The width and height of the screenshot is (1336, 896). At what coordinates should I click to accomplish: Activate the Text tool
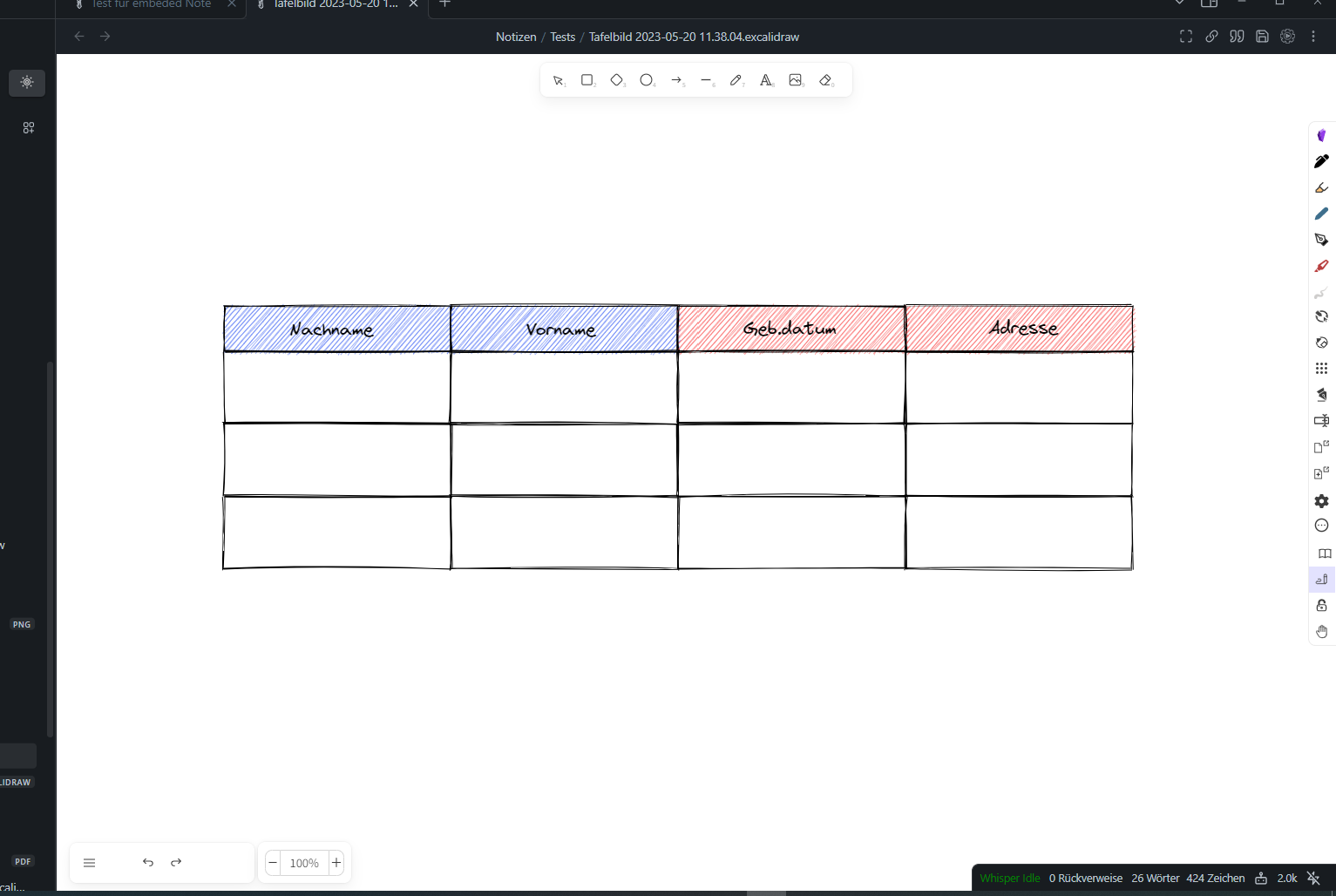766,80
